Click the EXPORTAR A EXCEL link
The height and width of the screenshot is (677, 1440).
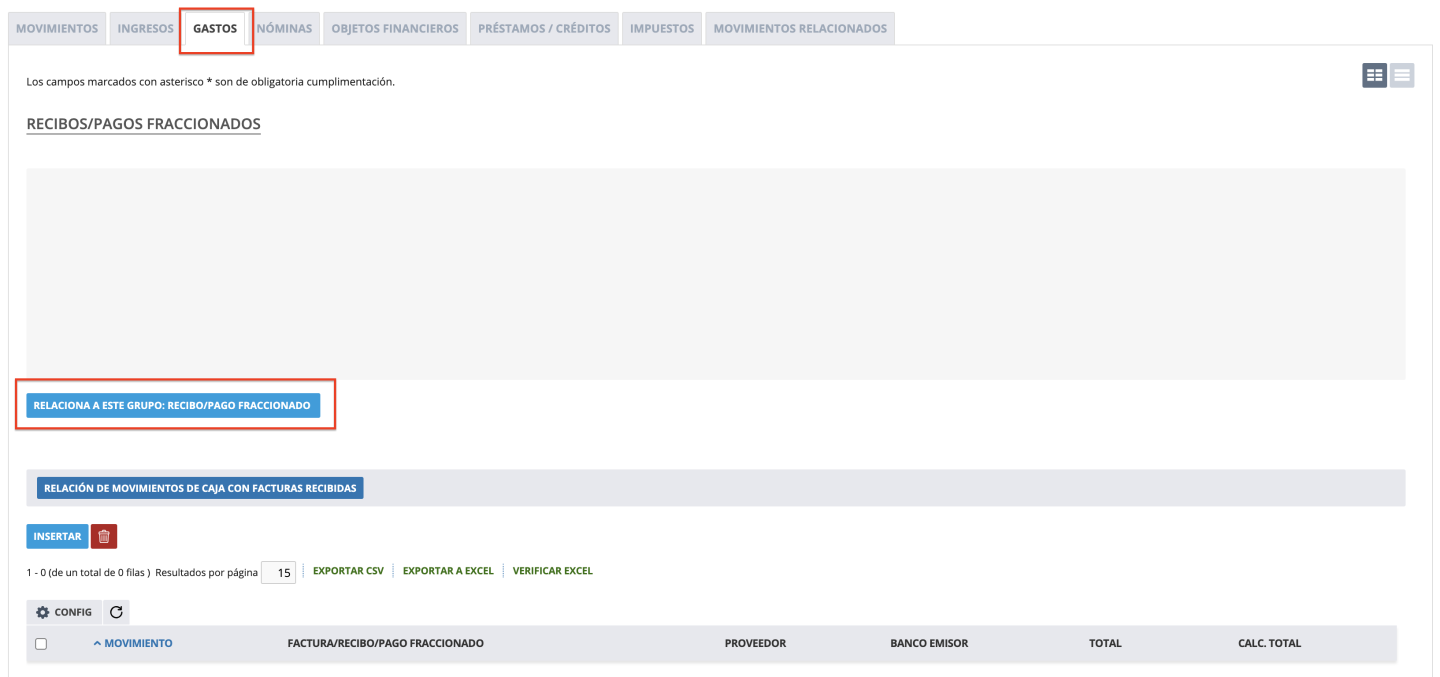click(448, 571)
